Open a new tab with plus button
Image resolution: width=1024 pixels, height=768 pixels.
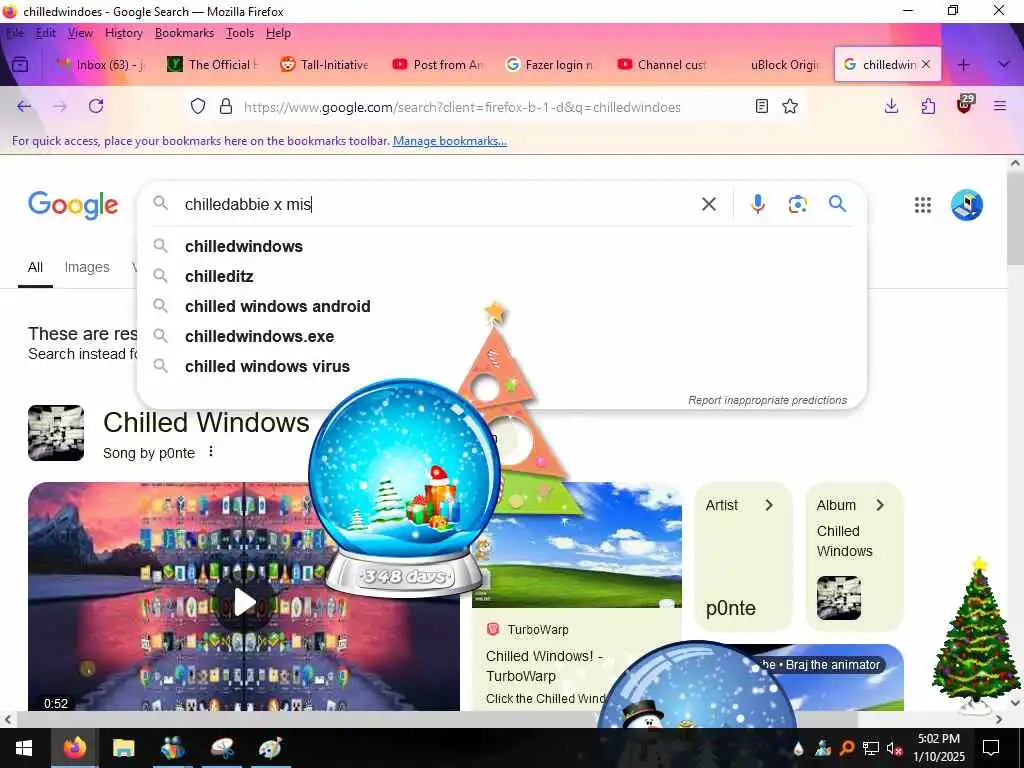tap(963, 64)
